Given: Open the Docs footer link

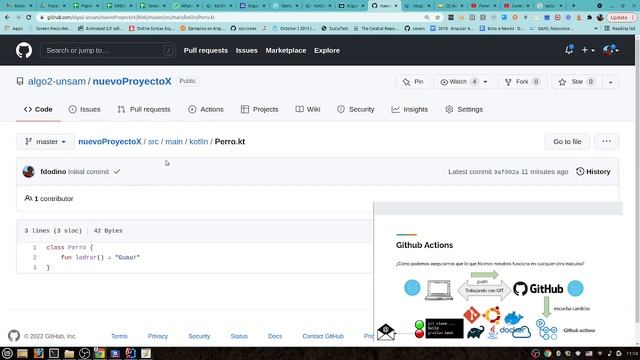Looking at the screenshot, I should (x=275, y=336).
